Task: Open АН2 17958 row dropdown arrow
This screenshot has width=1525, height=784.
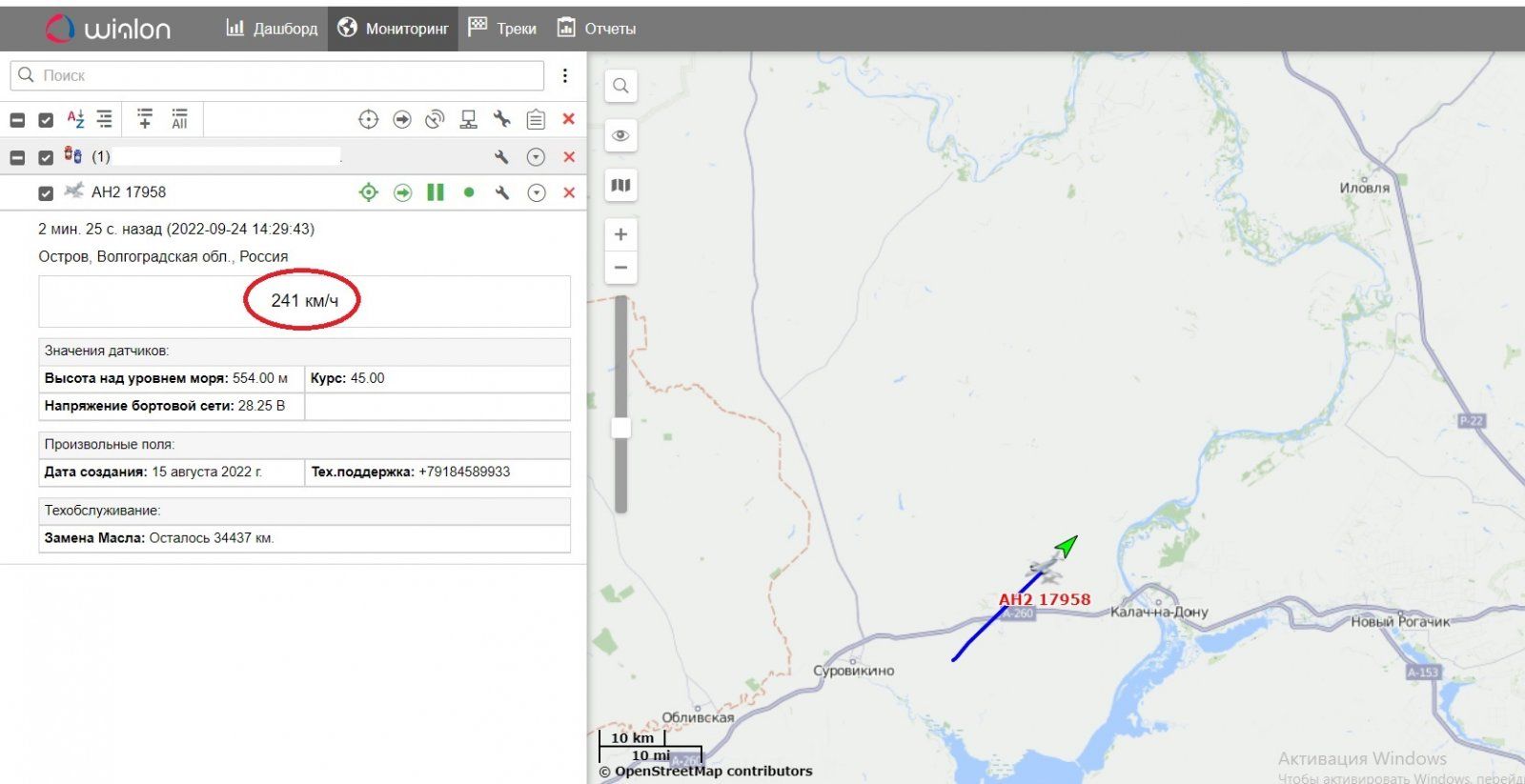Action: (x=537, y=192)
